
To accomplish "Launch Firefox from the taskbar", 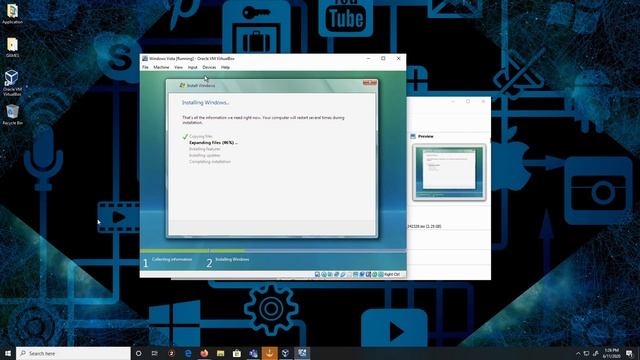I will coord(204,353).
